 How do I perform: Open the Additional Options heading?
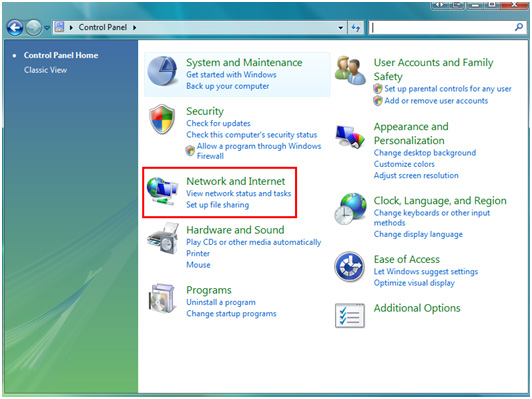point(417,308)
